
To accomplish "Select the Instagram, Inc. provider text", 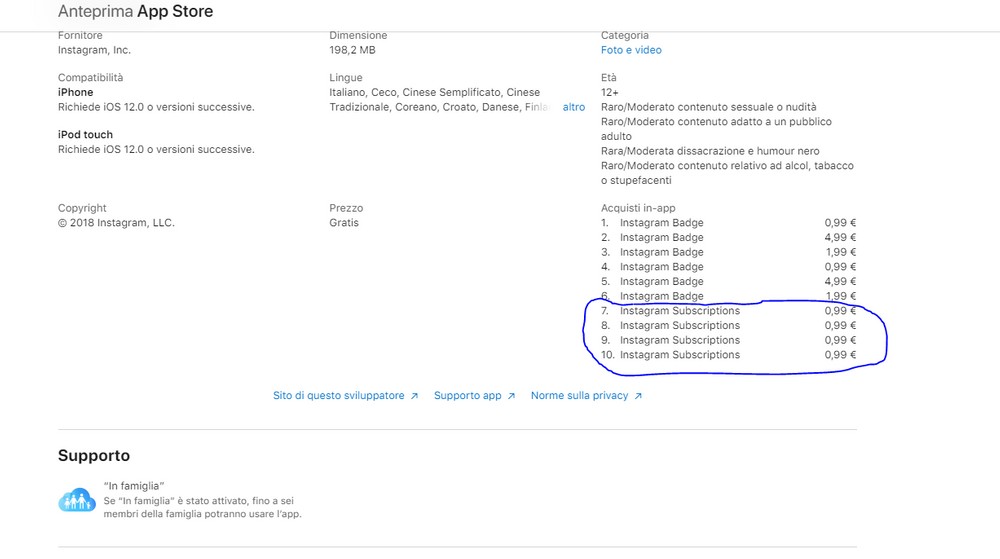I will tap(94, 50).
